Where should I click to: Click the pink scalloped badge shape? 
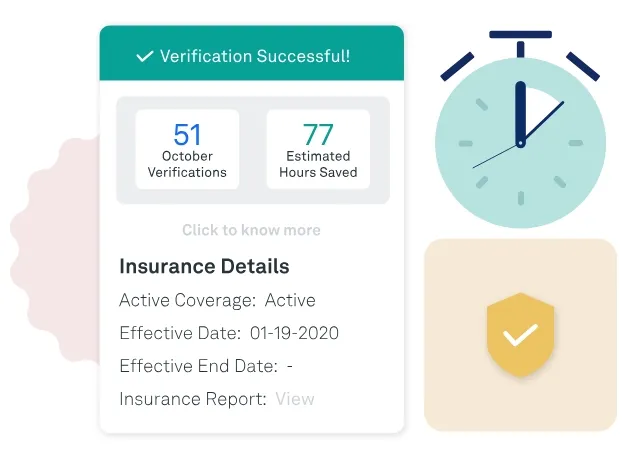(x=55, y=250)
